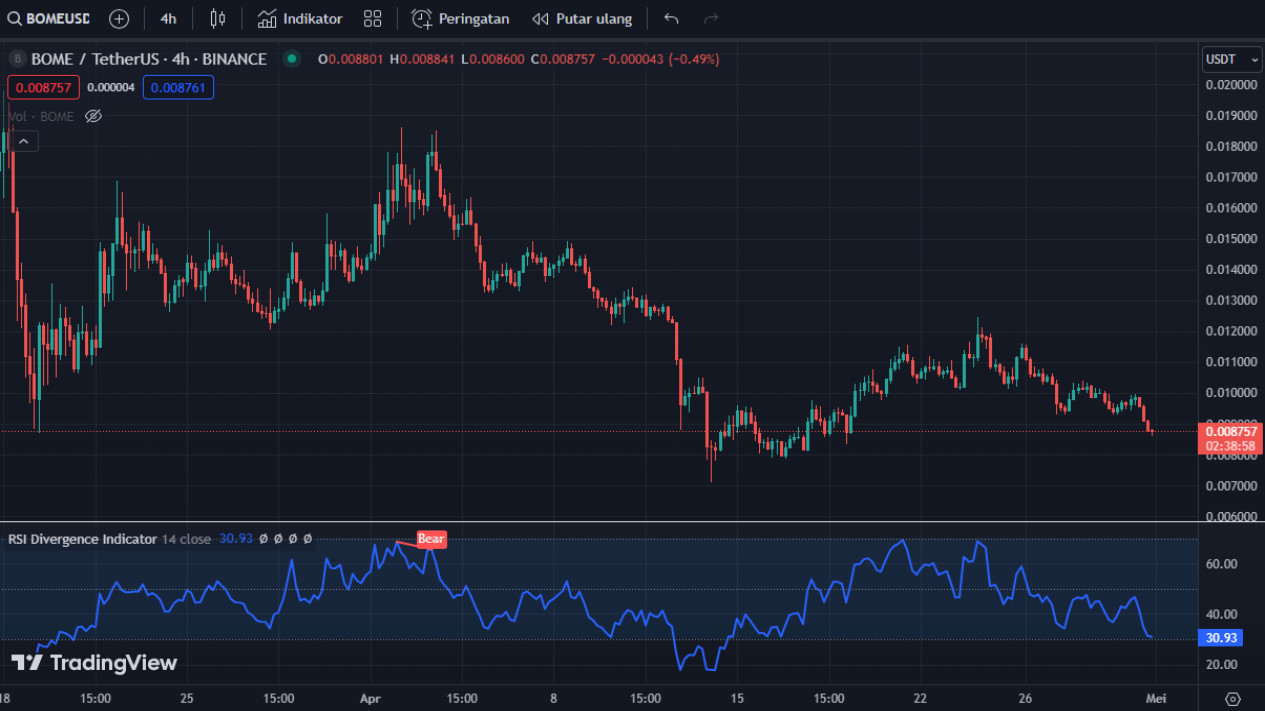Click the 22 date label on the time axis
The width and height of the screenshot is (1265, 711).
pyautogui.click(x=921, y=698)
